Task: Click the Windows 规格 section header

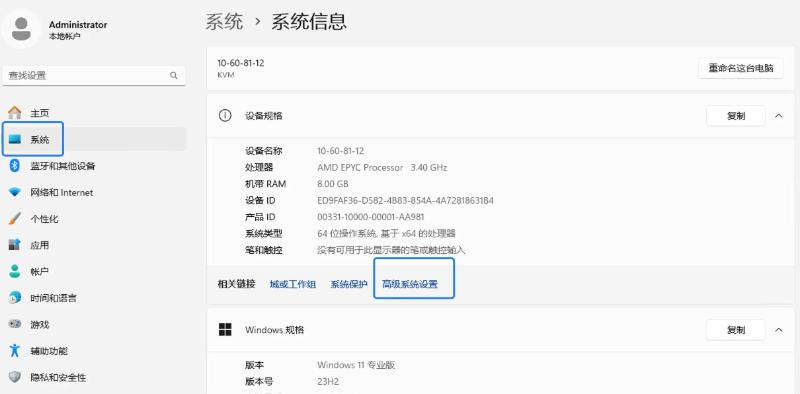Action: [x=274, y=330]
